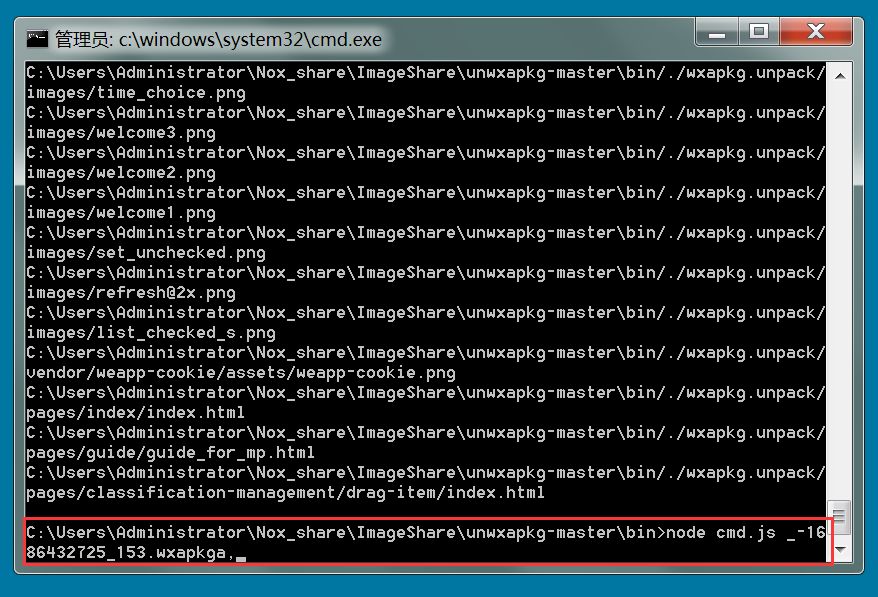Open the cmd.exe system menu icon
878x597 pixels.
[38, 39]
